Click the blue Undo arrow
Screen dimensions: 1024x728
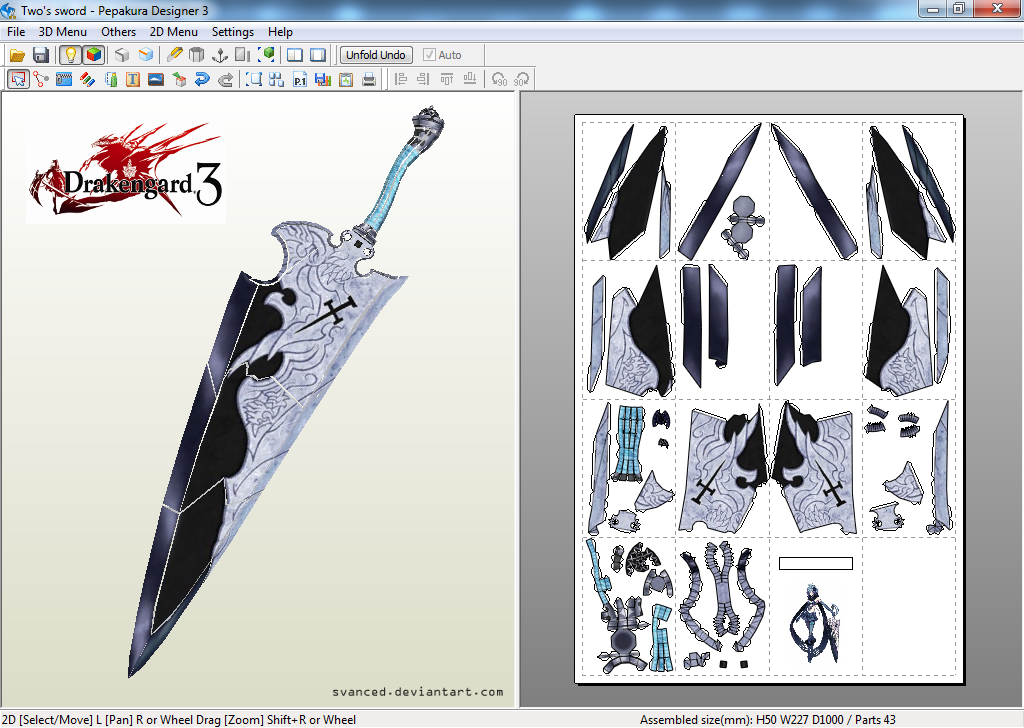pos(202,80)
